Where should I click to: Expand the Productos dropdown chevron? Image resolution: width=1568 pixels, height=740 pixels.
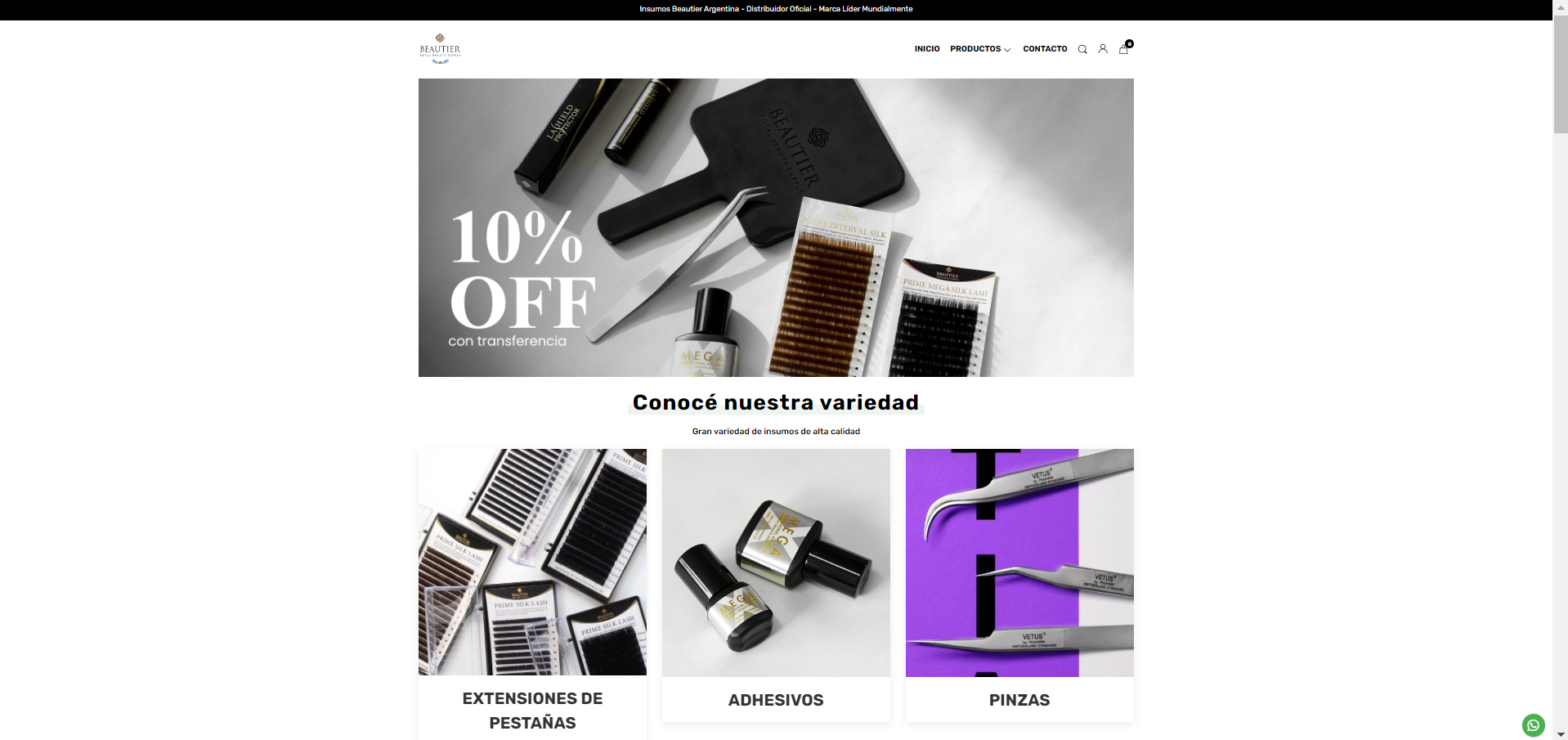(1007, 50)
